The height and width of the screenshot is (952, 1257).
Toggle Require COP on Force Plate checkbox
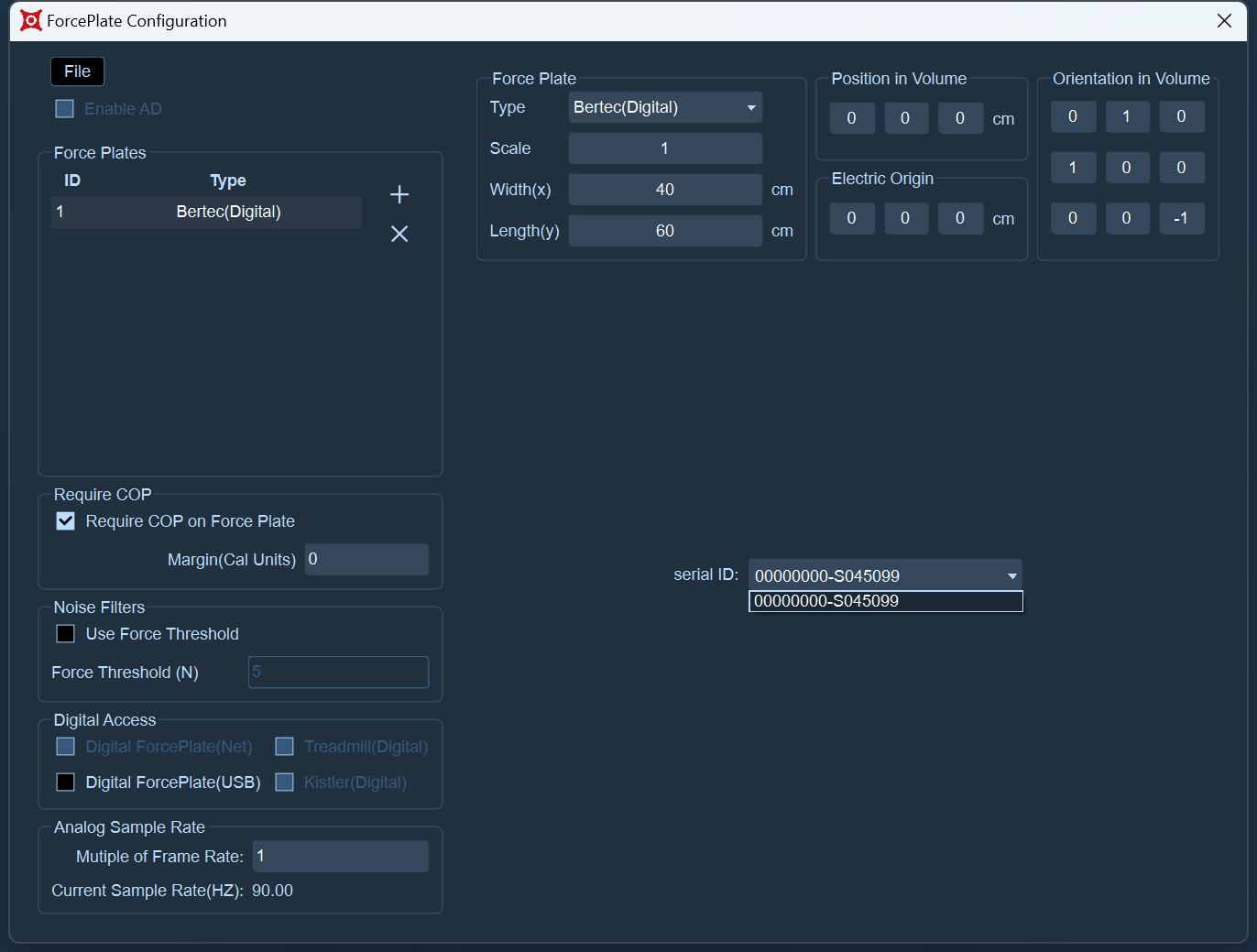(66, 521)
